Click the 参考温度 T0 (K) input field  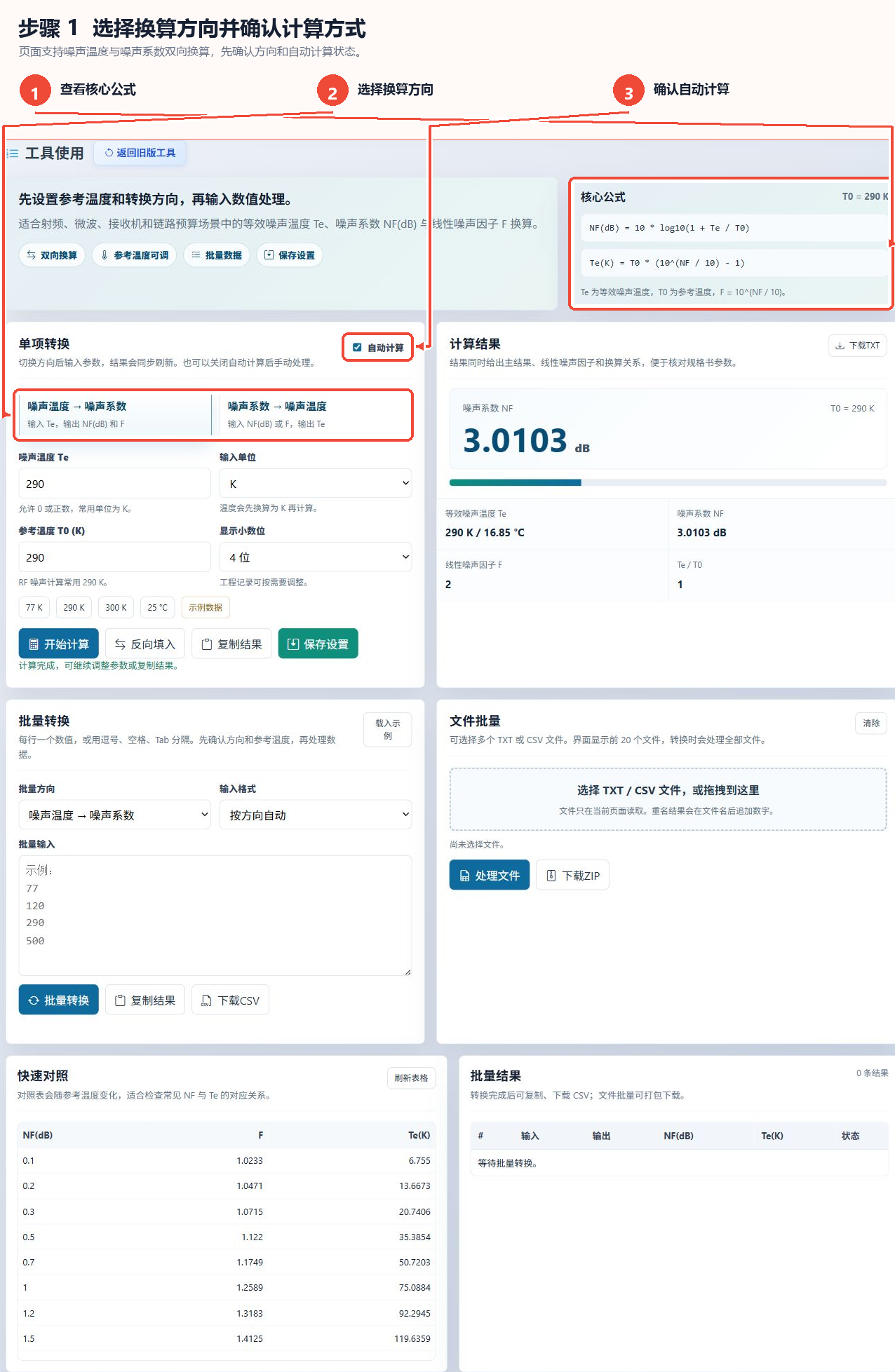114,557
